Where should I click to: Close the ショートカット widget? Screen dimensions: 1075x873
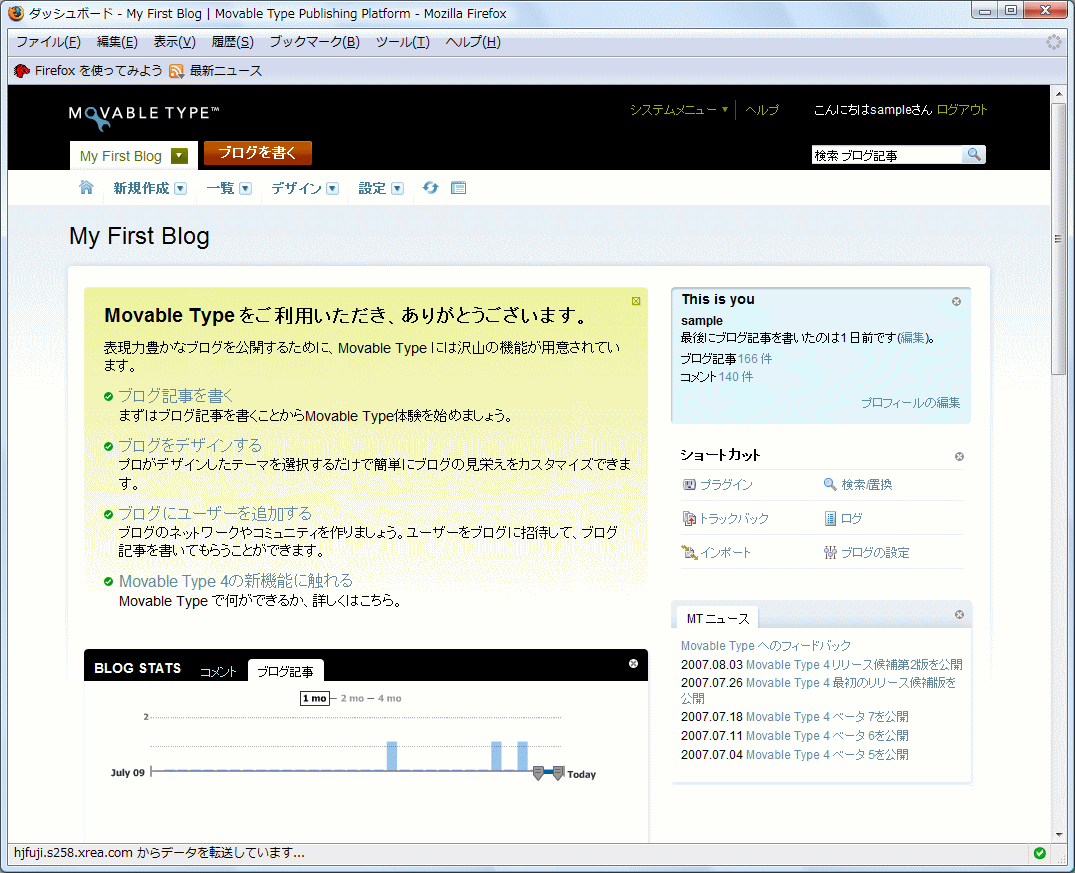(959, 457)
